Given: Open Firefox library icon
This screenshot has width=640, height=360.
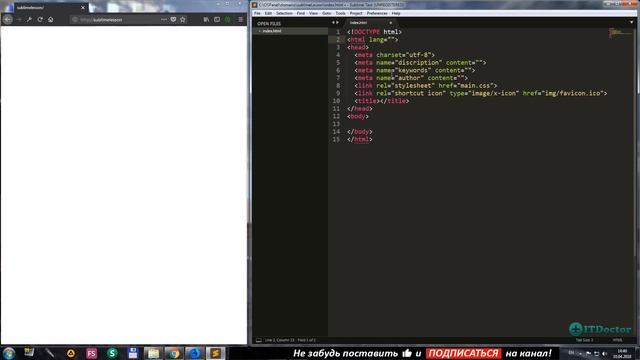Looking at the screenshot, I should [206, 19].
